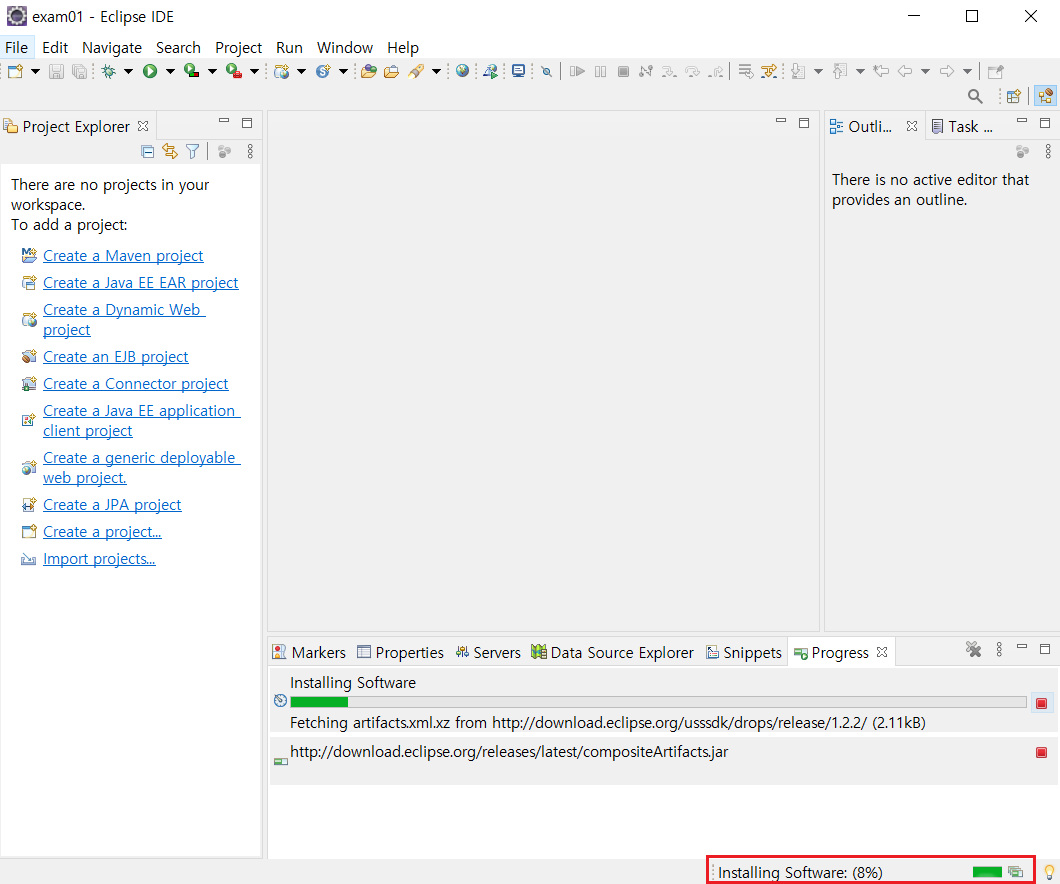Viewport: 1060px width, 884px height.
Task: Toggle the Java EE perspective button
Action: point(1045,97)
